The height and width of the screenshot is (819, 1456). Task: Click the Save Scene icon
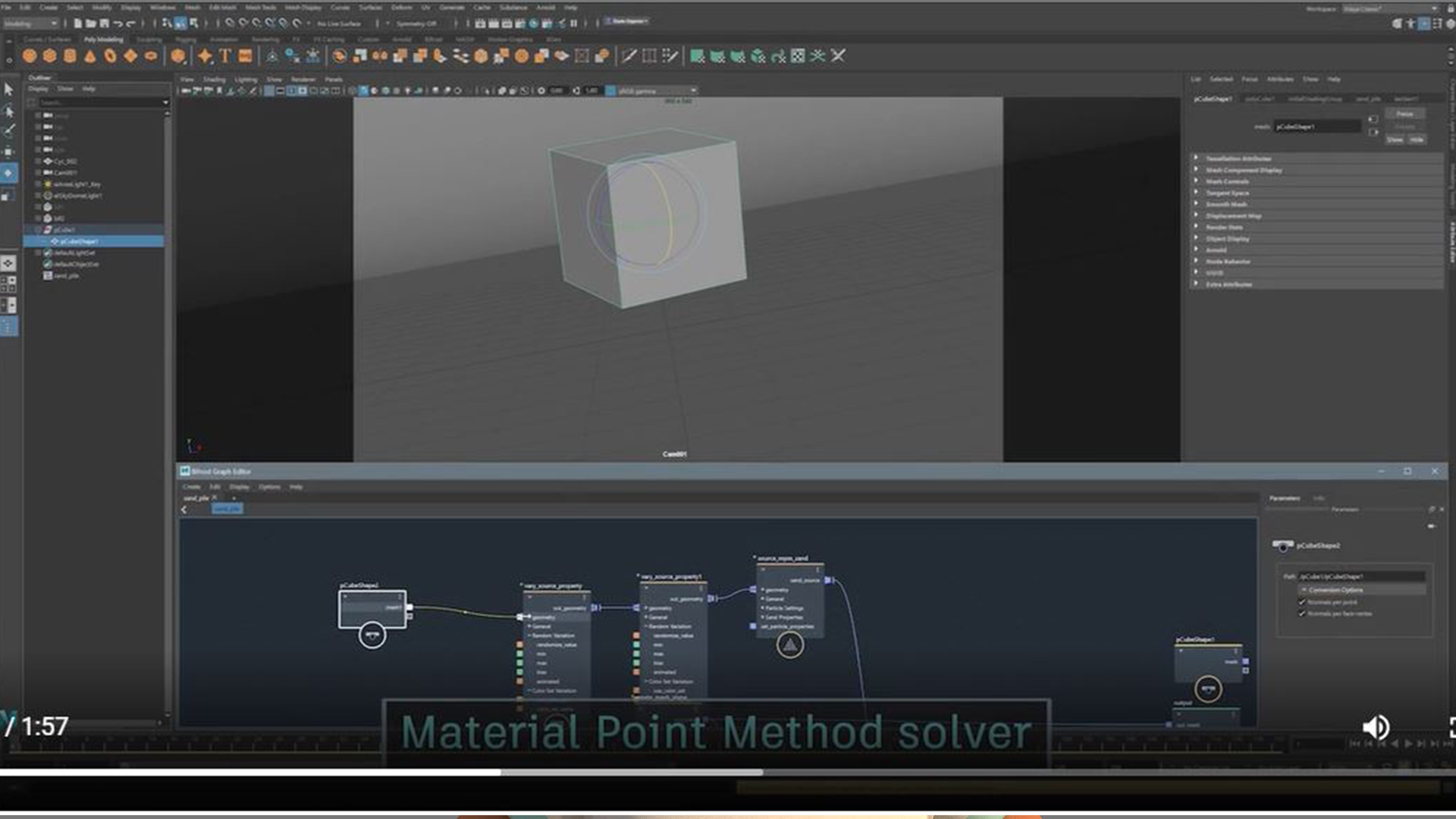pyautogui.click(x=104, y=24)
